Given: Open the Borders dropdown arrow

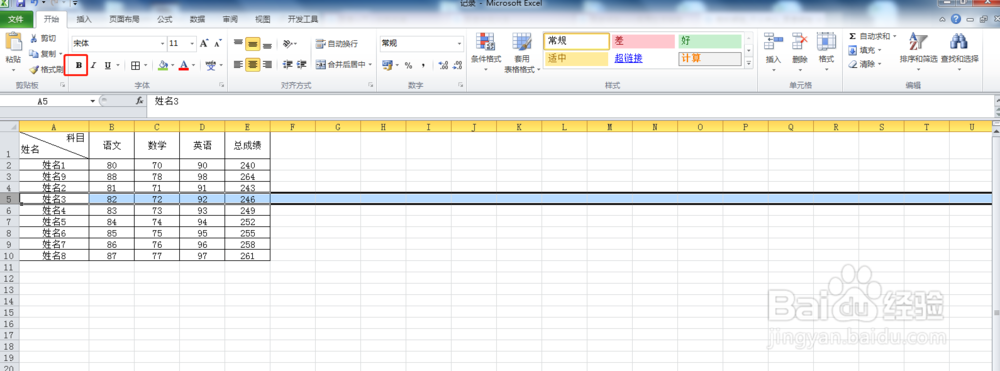Looking at the screenshot, I should click(x=145, y=65).
